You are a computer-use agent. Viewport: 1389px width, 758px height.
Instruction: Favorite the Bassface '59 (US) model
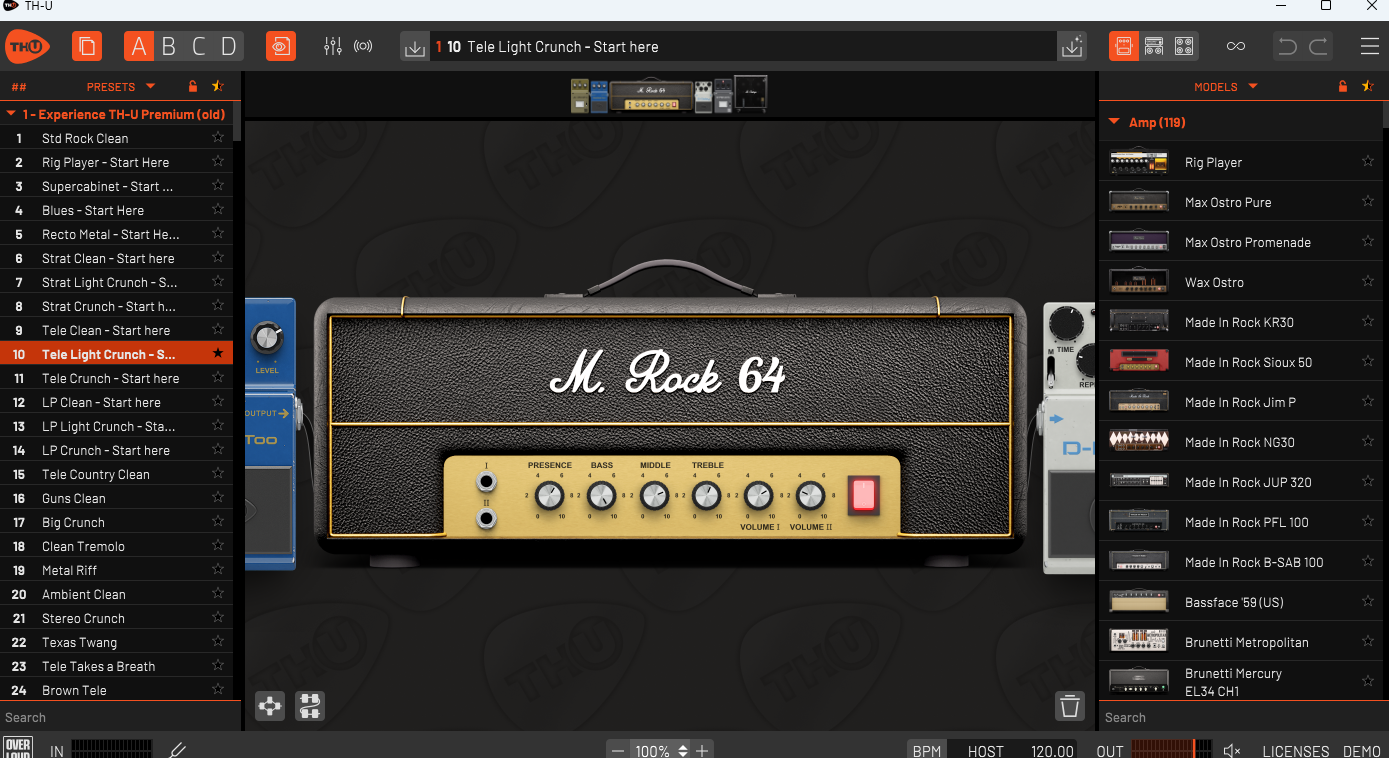[x=1367, y=602]
